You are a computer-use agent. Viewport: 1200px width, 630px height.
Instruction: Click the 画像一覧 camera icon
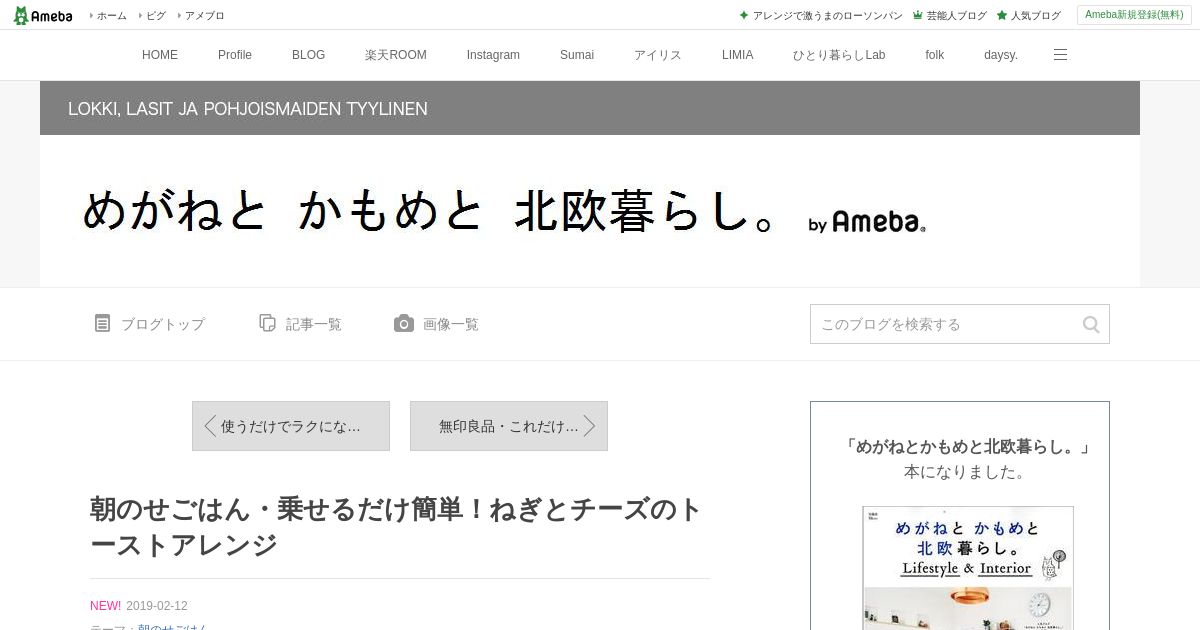click(x=404, y=323)
